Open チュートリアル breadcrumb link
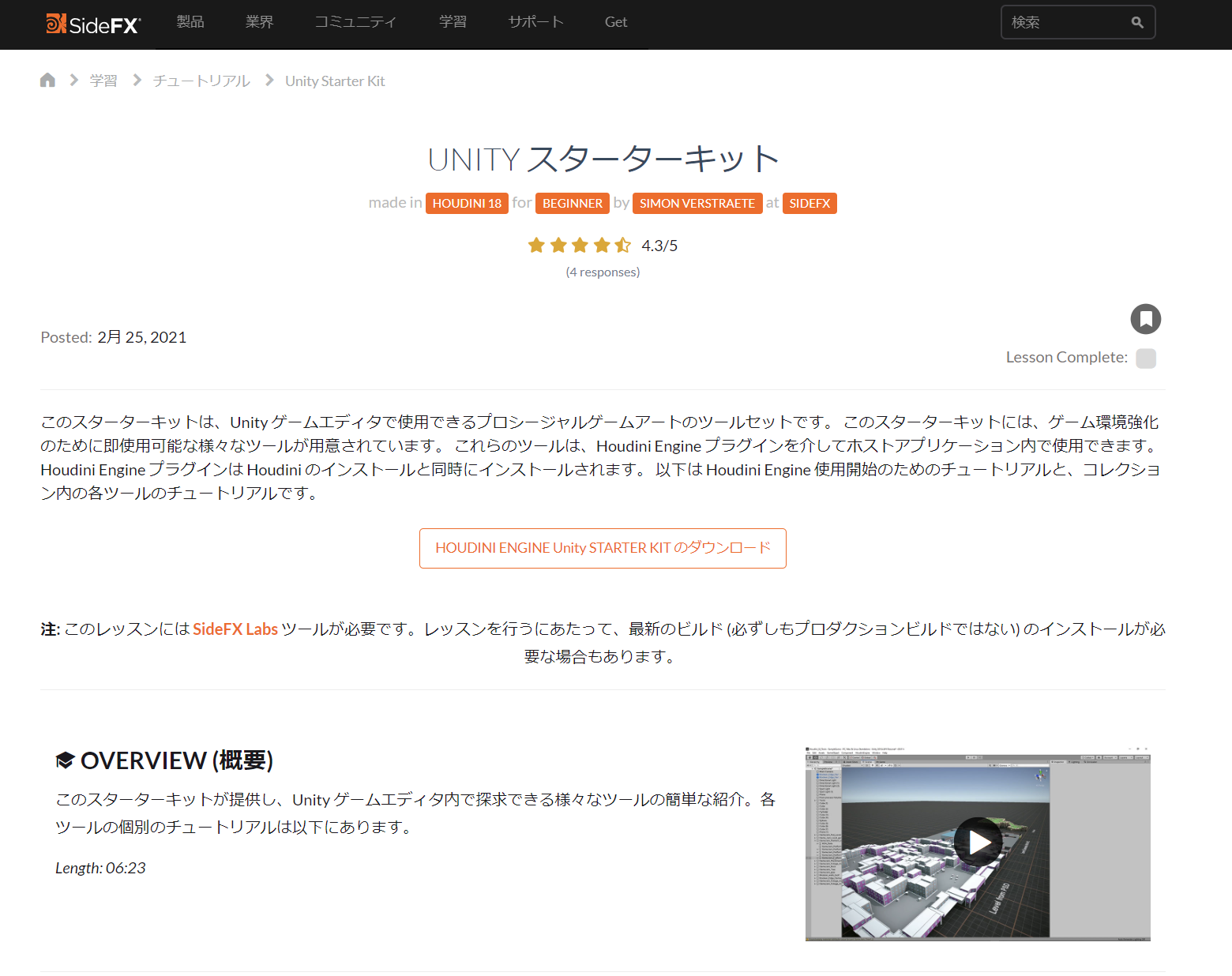 pyautogui.click(x=201, y=81)
